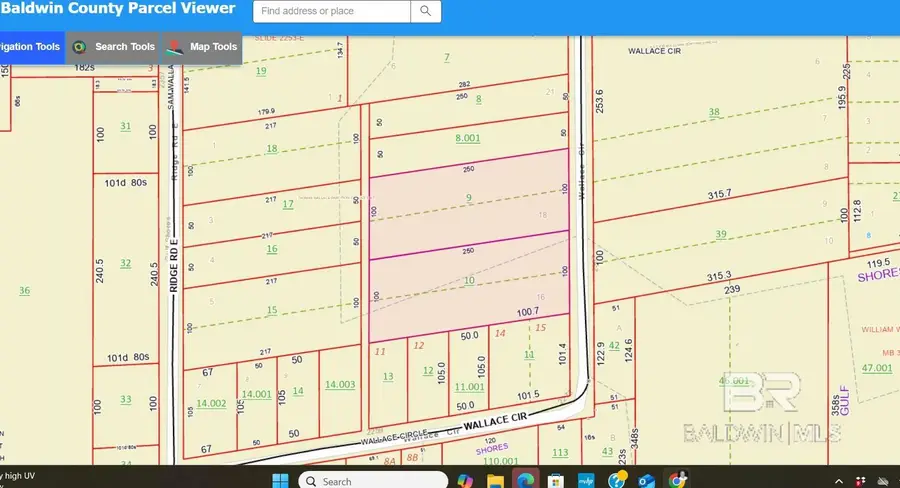The width and height of the screenshot is (900, 488).
Task: Click parcel number 14.003
Action: tap(340, 385)
